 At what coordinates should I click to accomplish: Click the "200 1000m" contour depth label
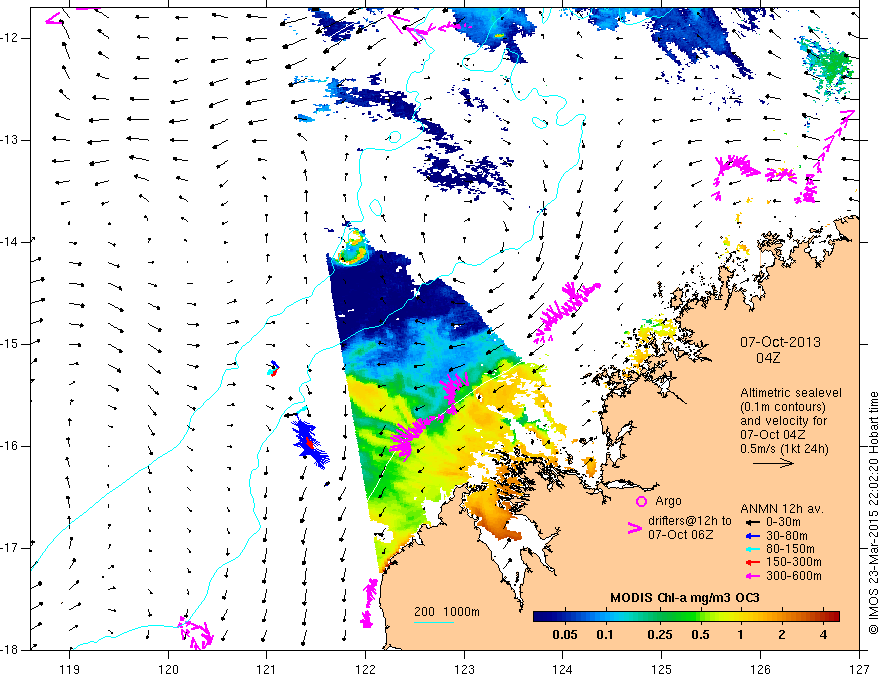[x=447, y=612]
